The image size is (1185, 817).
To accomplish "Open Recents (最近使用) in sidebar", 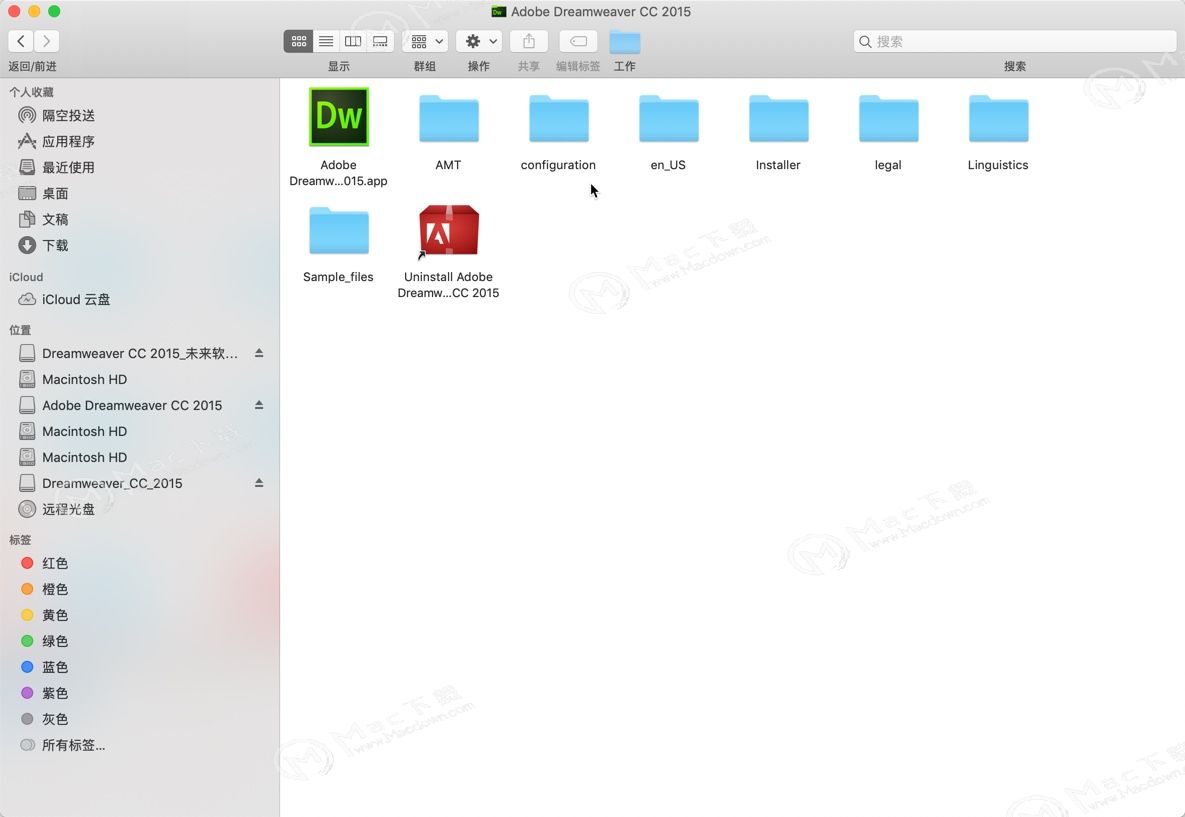I will (57, 167).
